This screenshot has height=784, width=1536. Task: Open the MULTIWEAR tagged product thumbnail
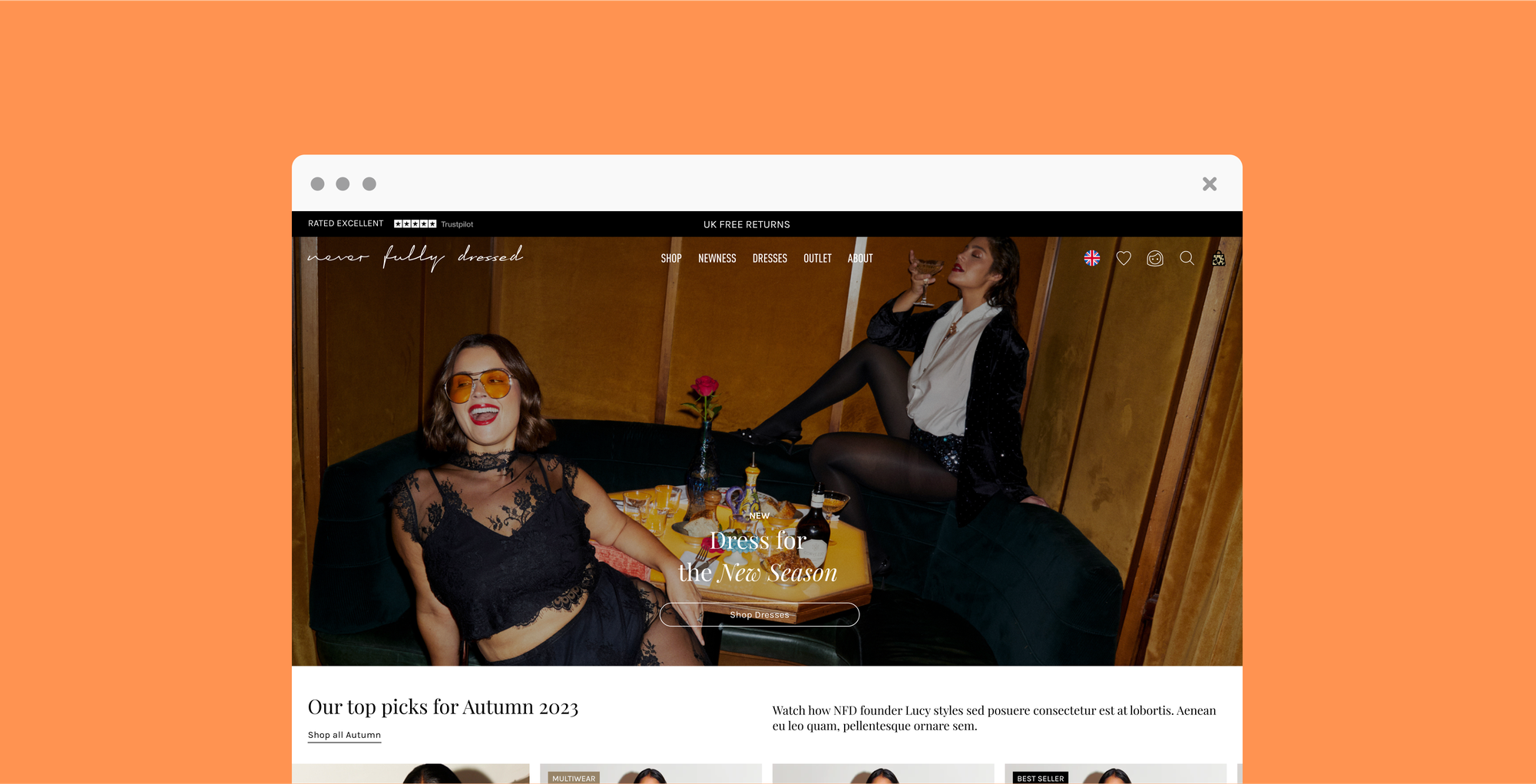[650, 773]
